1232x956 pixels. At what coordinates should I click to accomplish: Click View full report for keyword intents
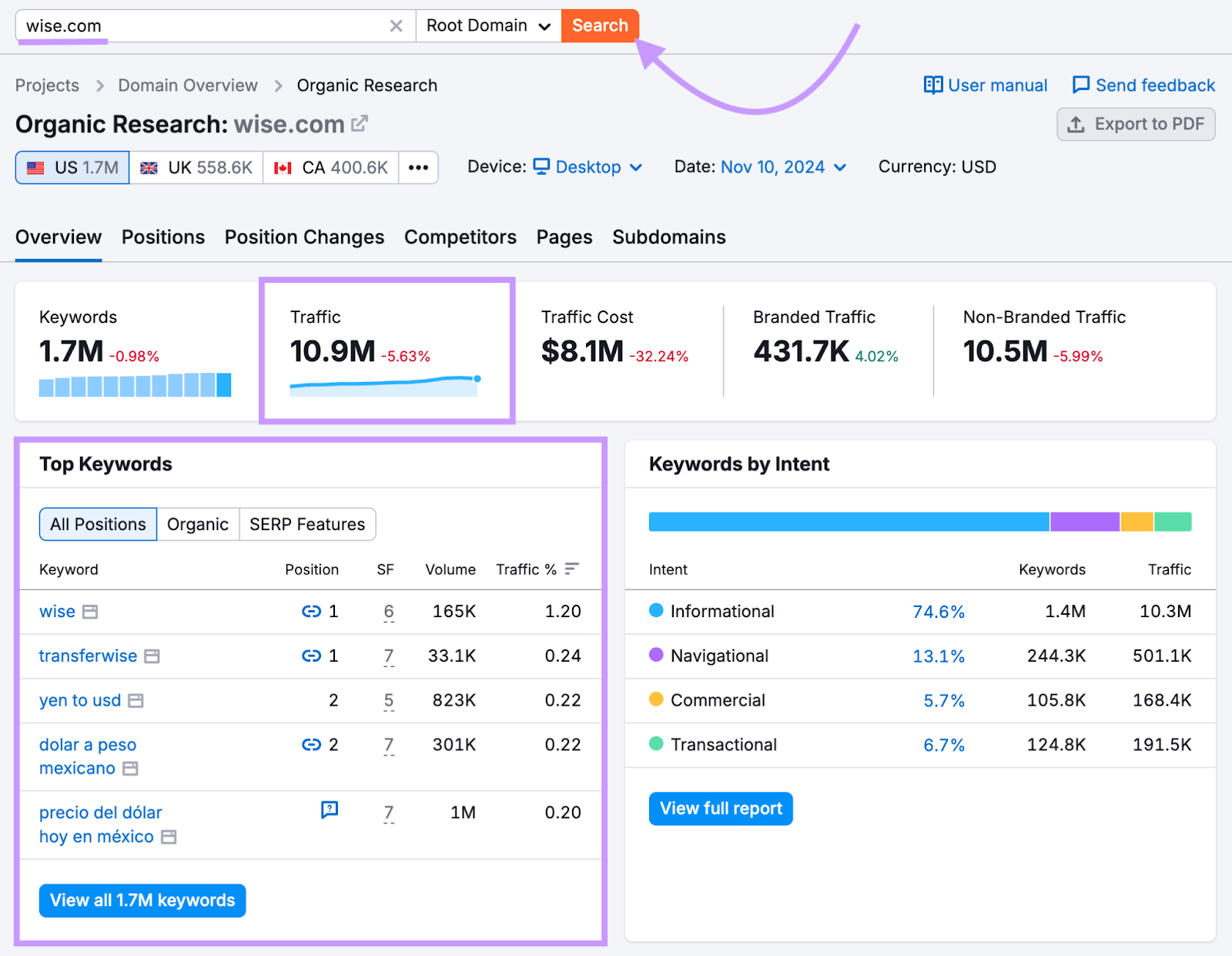[x=720, y=808]
